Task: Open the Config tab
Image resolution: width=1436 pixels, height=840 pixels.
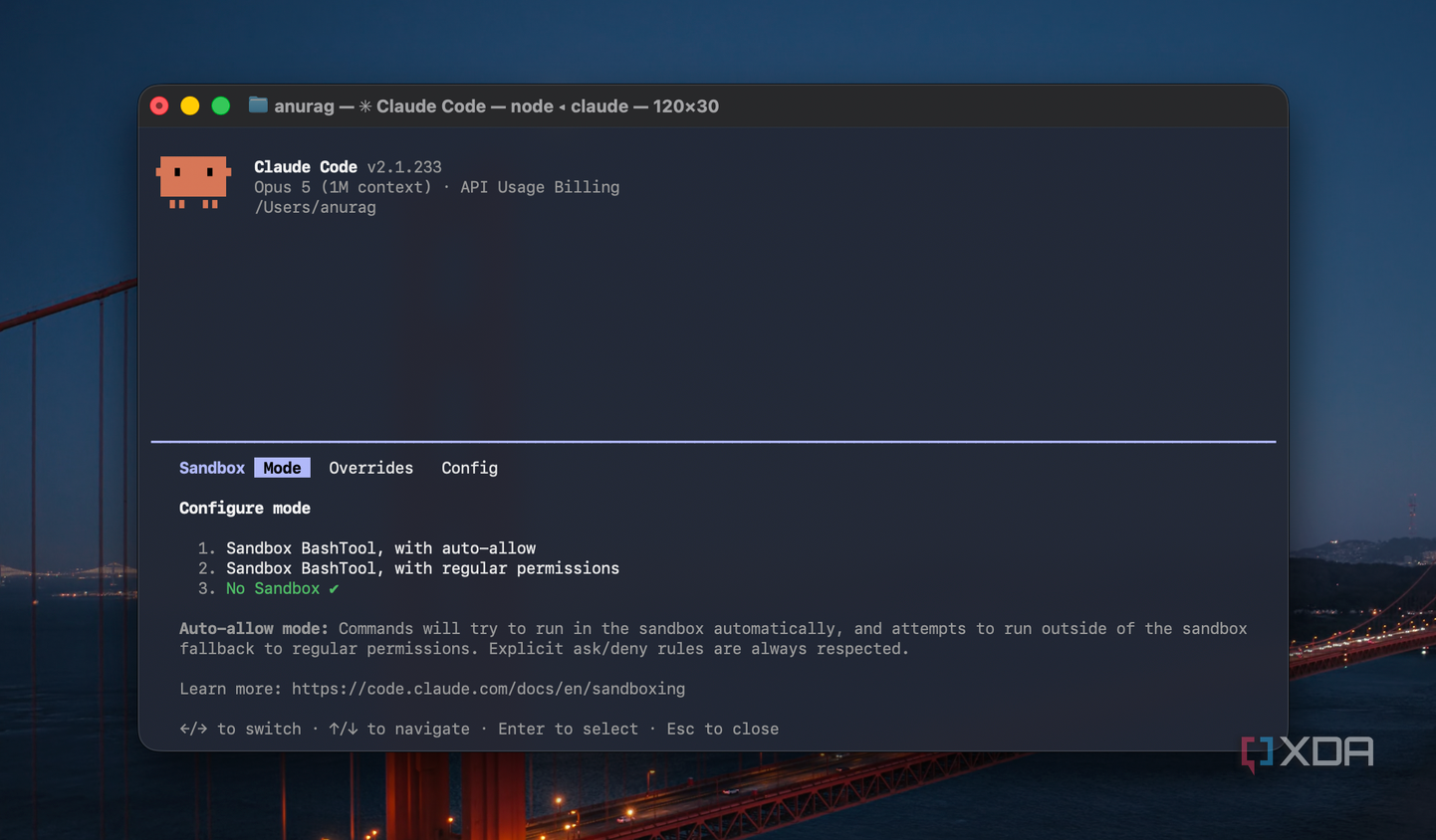Action: (469, 468)
